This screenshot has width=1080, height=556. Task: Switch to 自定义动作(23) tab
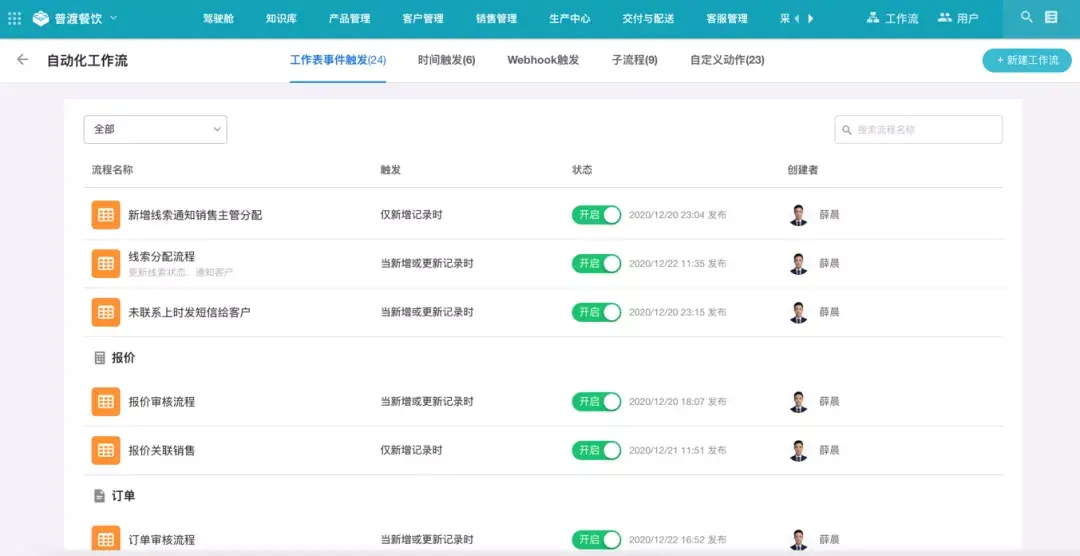727,60
